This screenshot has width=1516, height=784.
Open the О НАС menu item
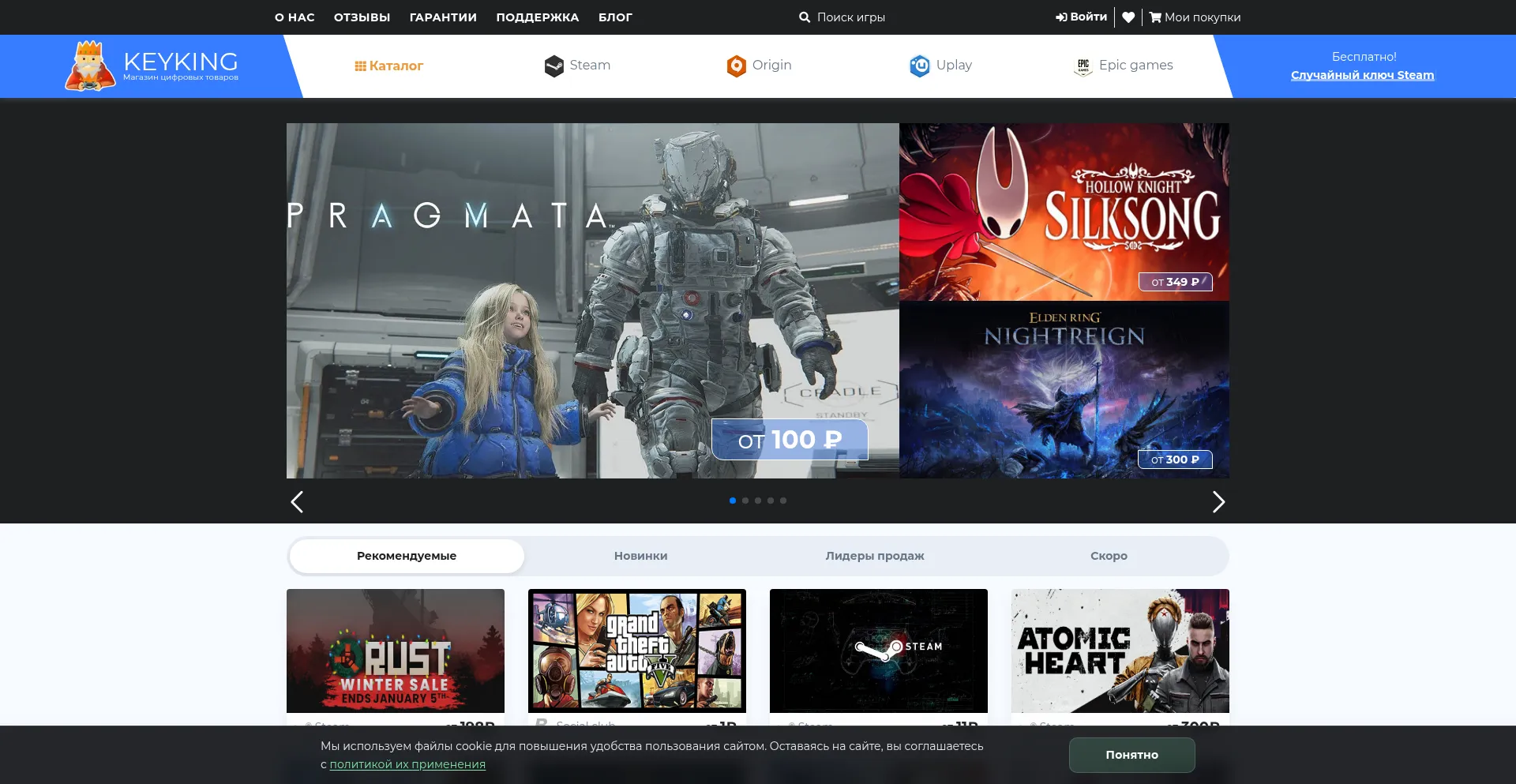click(x=295, y=17)
